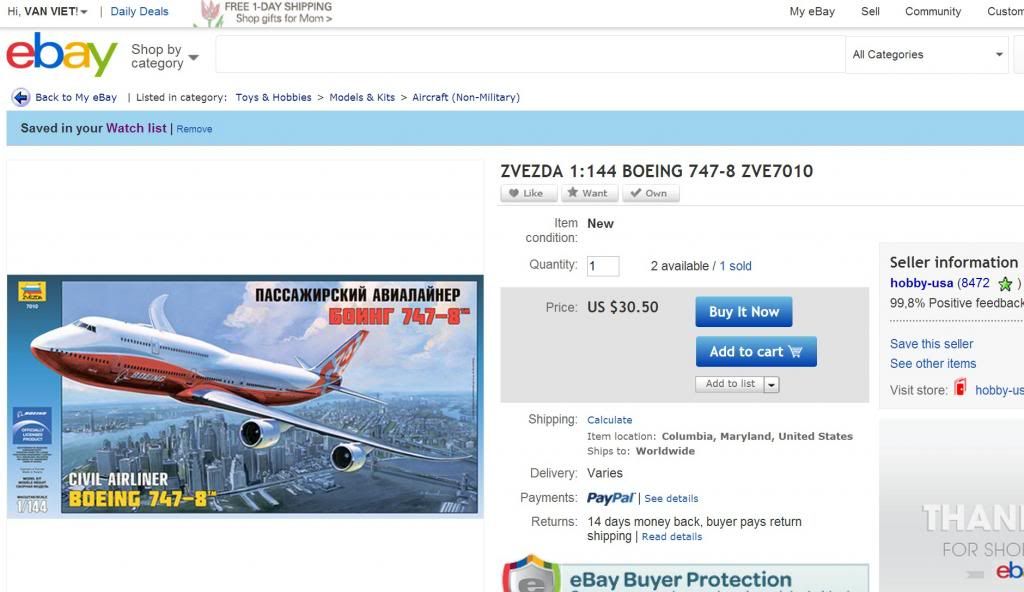The image size is (1024, 592).
Task: Remove item from Watch list
Action: pos(194,129)
